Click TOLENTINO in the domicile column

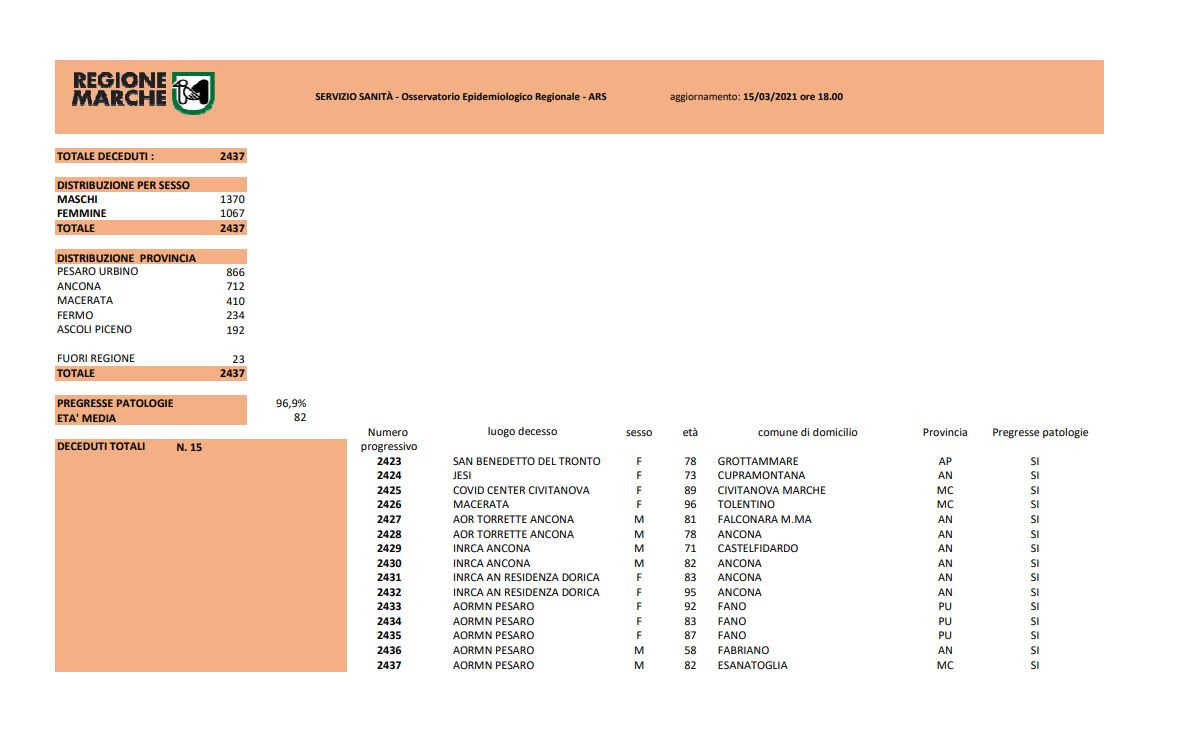pos(746,505)
